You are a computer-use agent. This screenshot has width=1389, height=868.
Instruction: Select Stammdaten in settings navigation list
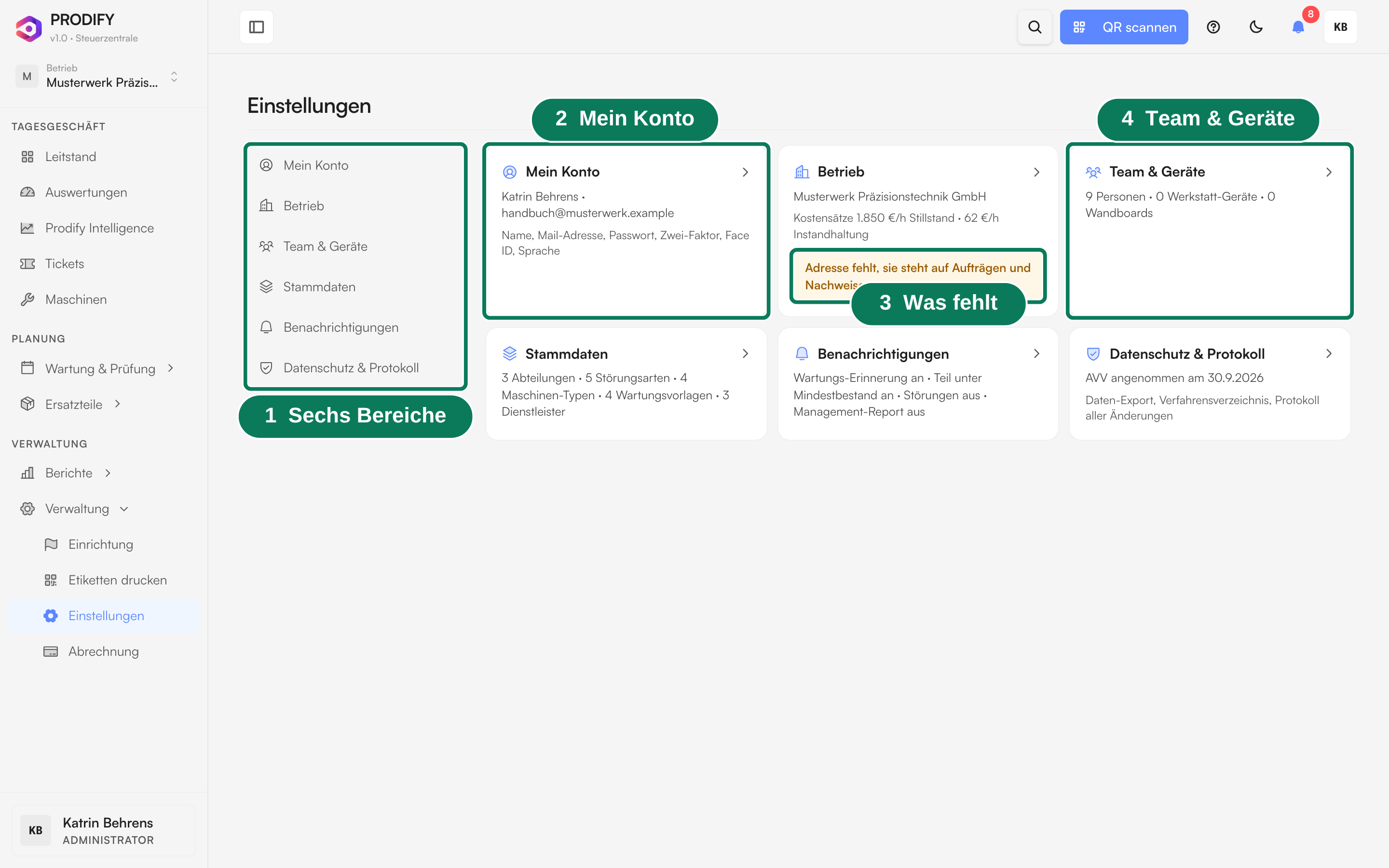point(355,286)
